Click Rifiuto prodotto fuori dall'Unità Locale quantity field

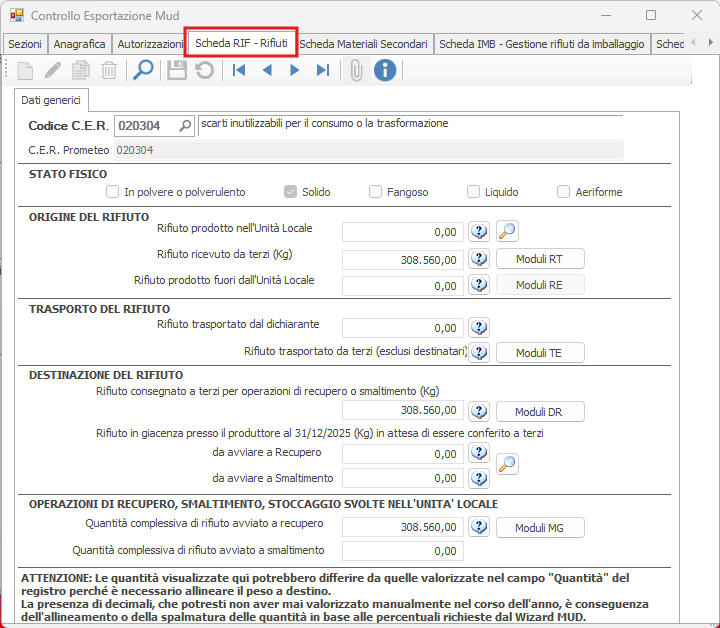coord(403,286)
